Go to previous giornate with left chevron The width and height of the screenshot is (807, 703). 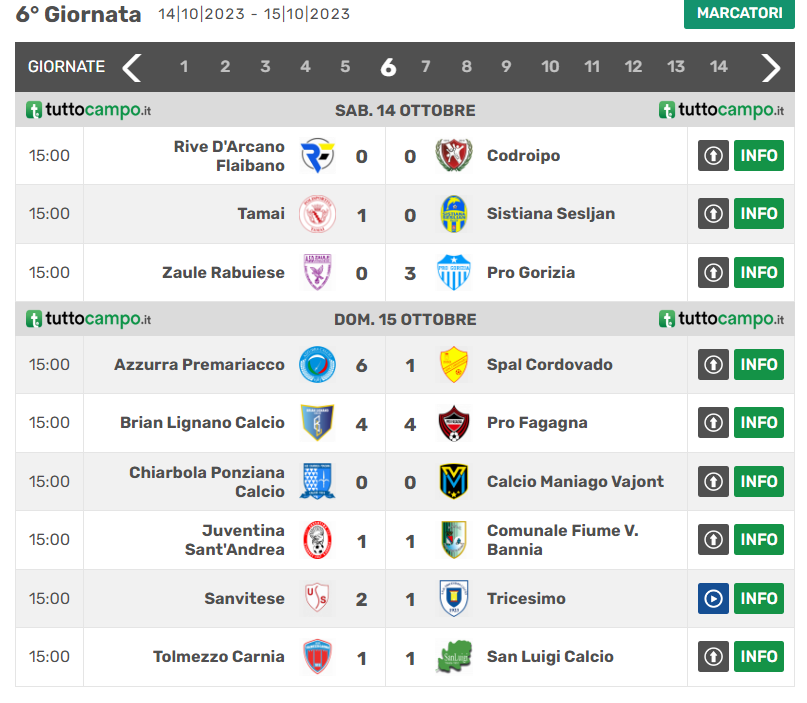132,67
